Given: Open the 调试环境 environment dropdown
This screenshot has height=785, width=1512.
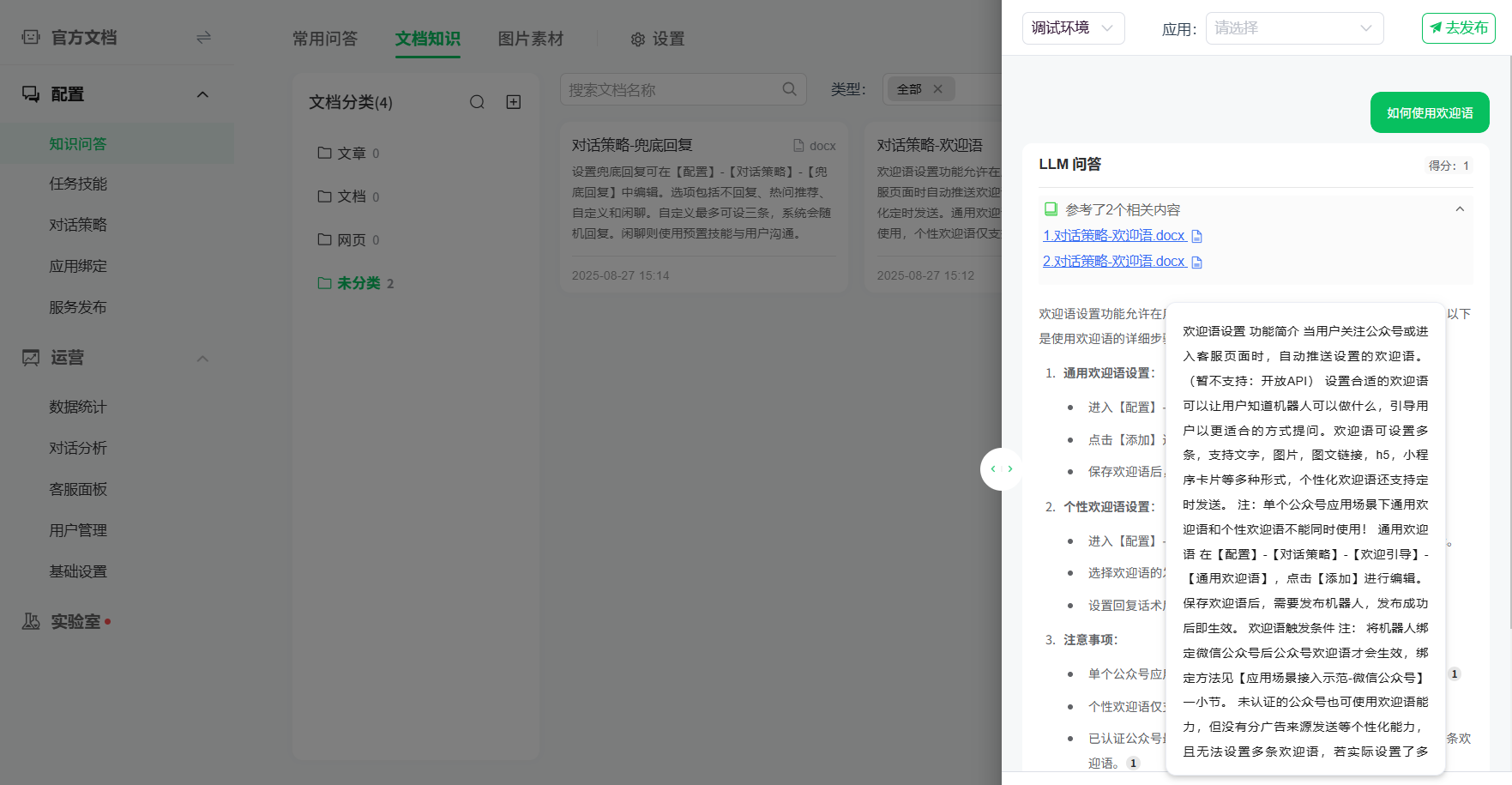Looking at the screenshot, I should point(1073,28).
